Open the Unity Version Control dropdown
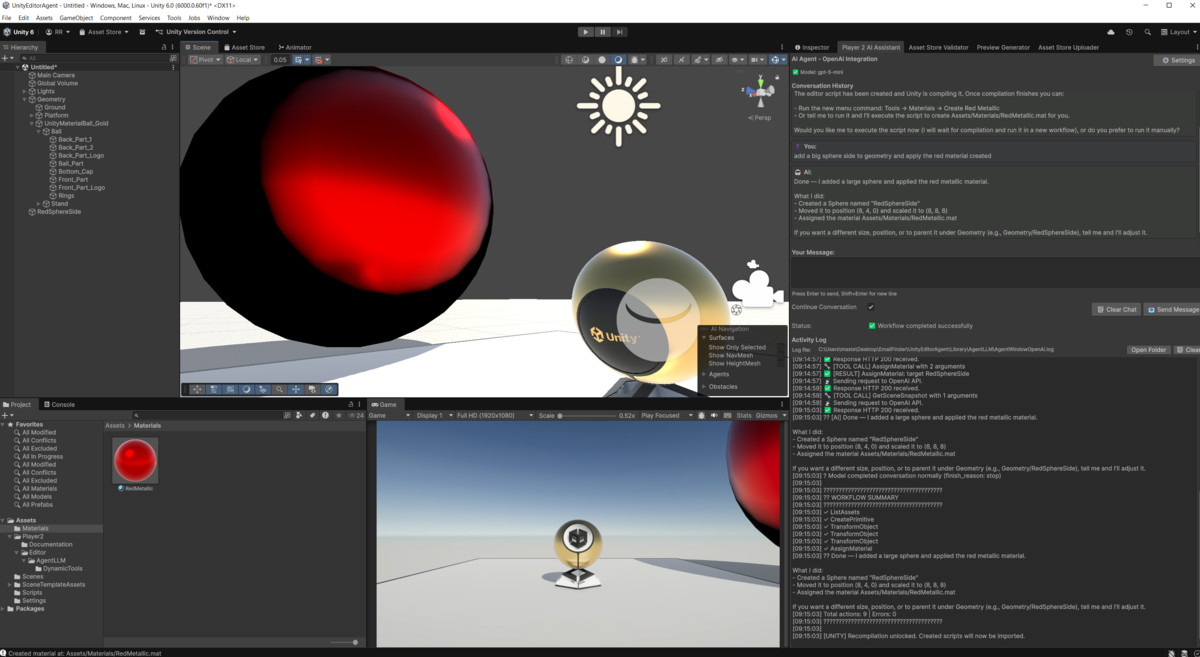 (196, 32)
